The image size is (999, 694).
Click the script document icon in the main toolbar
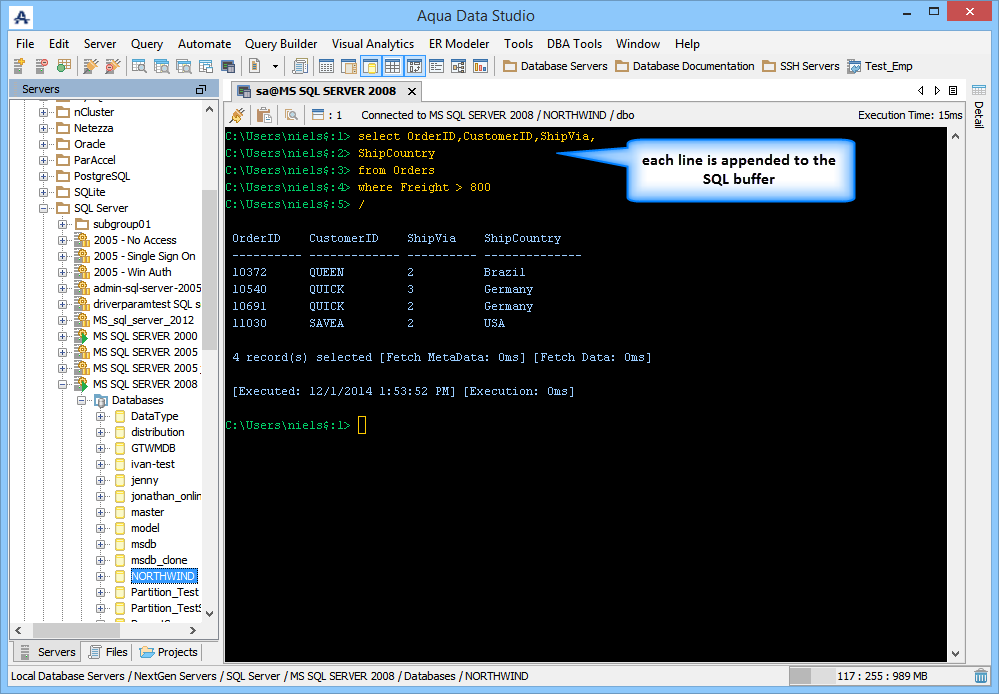[299, 67]
